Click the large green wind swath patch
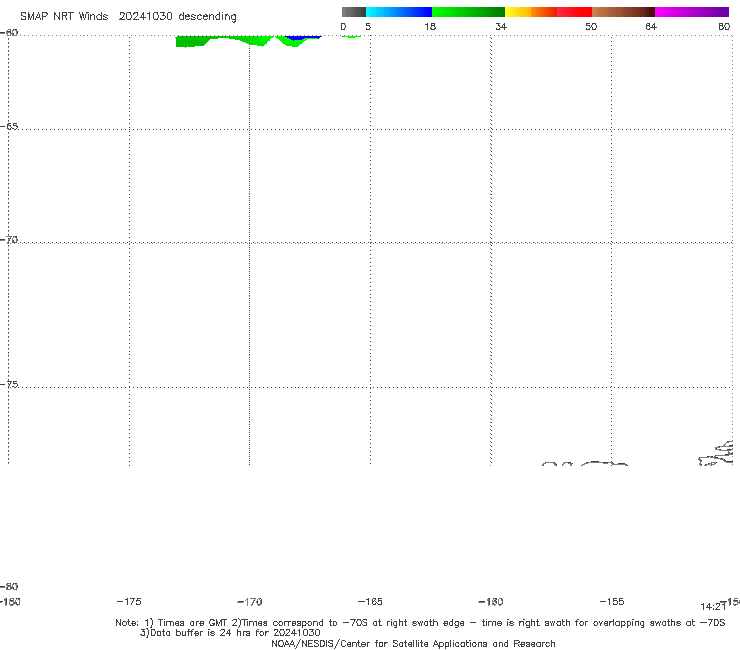 pos(224,41)
